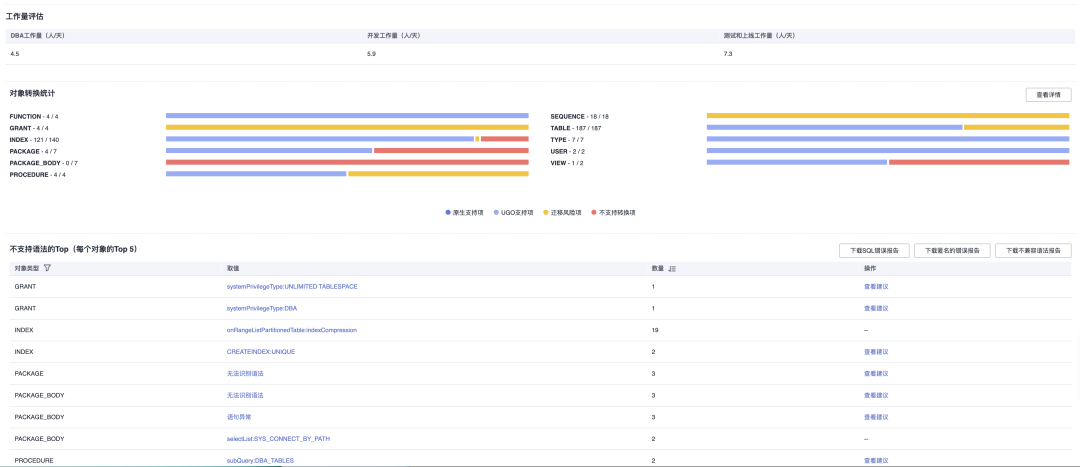Viewport: 1080px width, 467px height.
Task: Click the blue segment of VIEW bar
Action: [x=797, y=163]
